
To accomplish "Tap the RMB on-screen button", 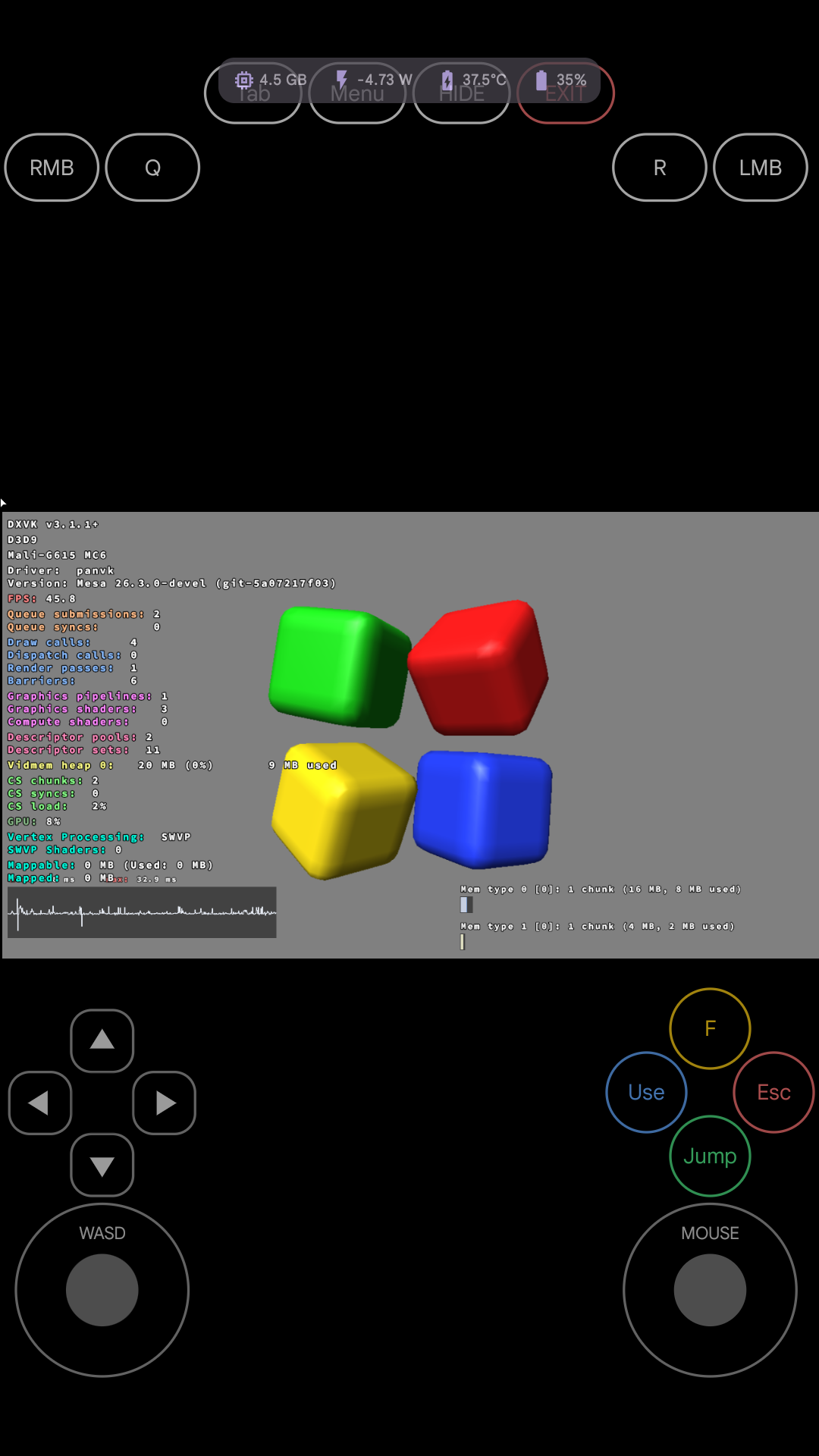I will click(x=52, y=168).
